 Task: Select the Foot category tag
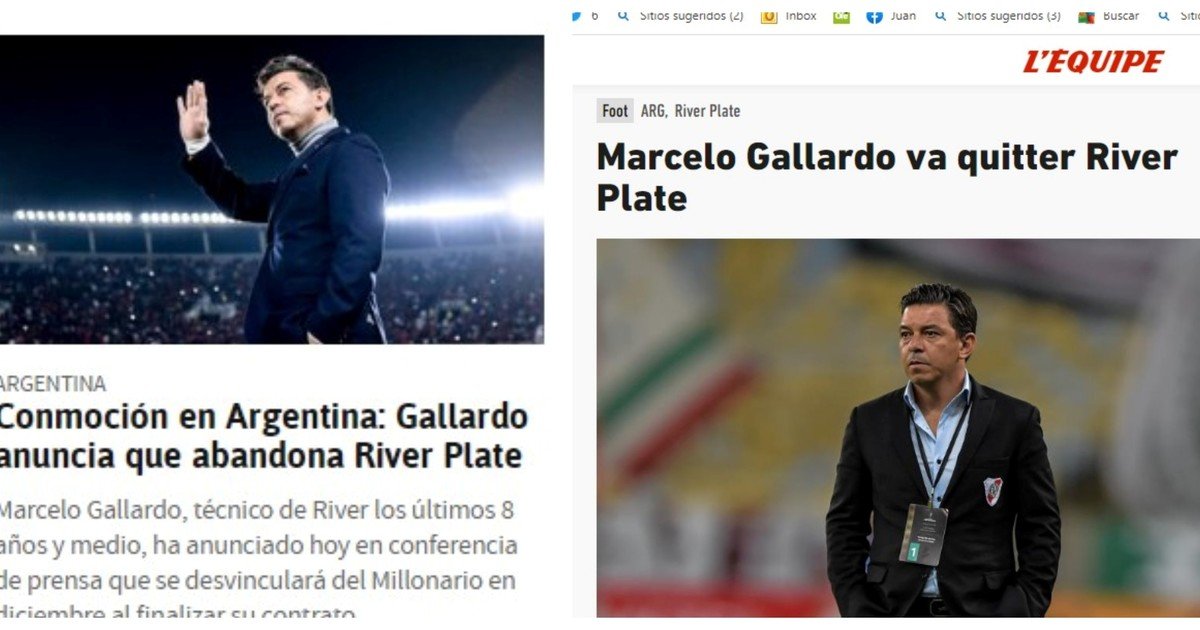615,111
